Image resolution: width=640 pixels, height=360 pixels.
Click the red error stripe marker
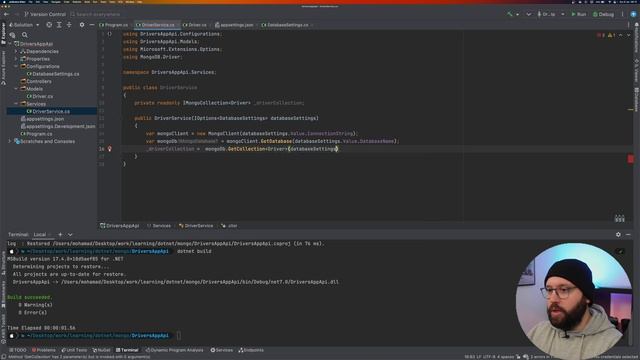click(631, 159)
